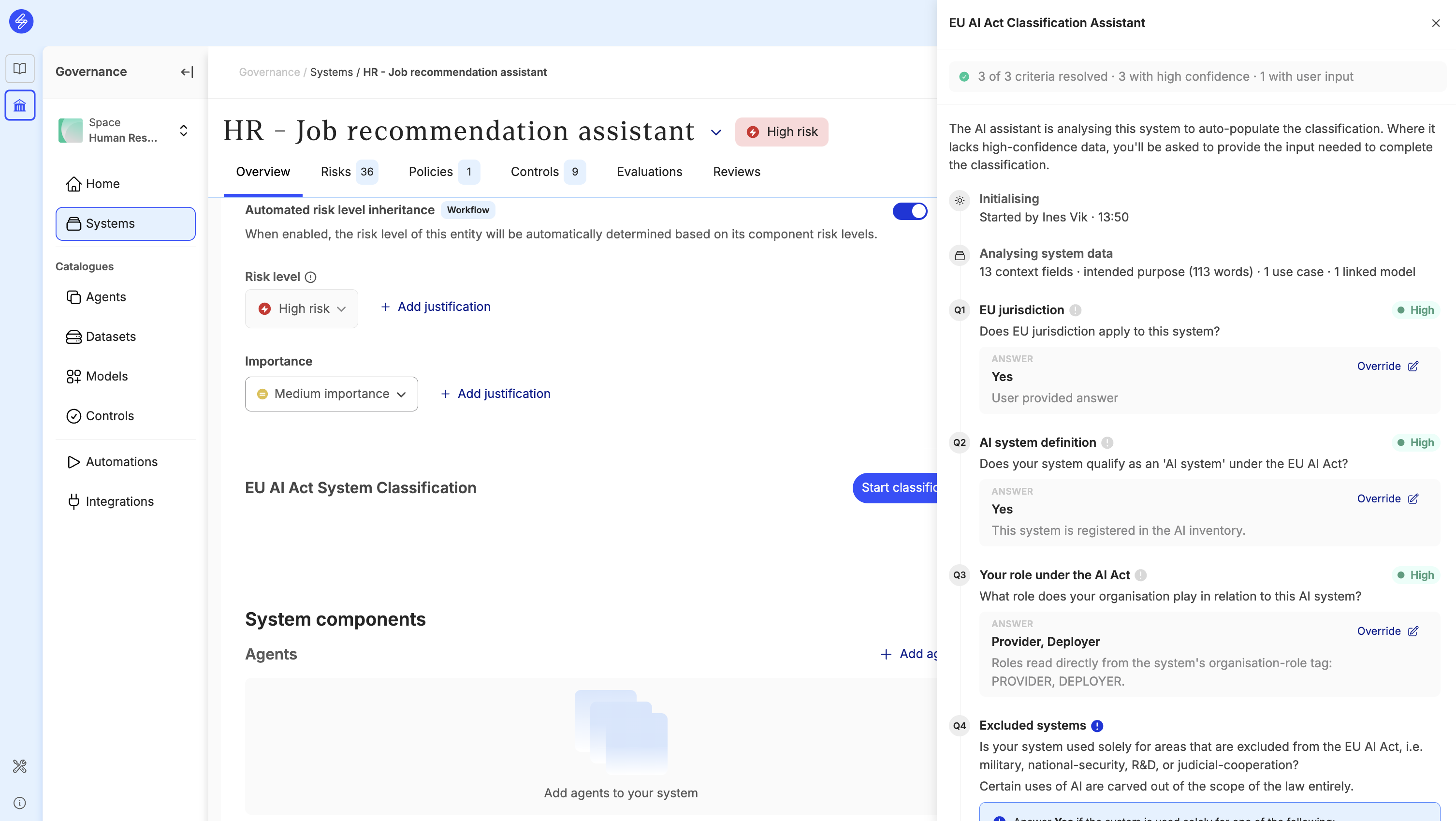Click the Risk level info icon
This screenshot has width=1456, height=821.
point(310,277)
